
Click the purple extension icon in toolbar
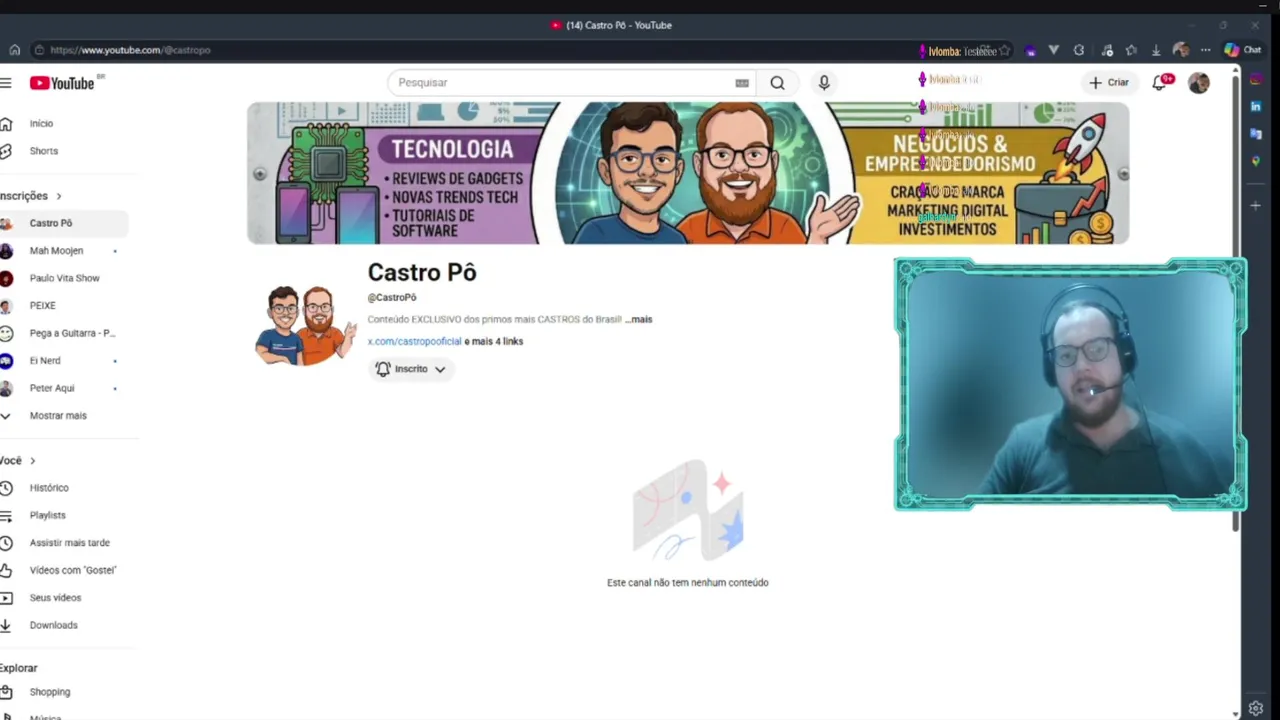(x=1030, y=51)
